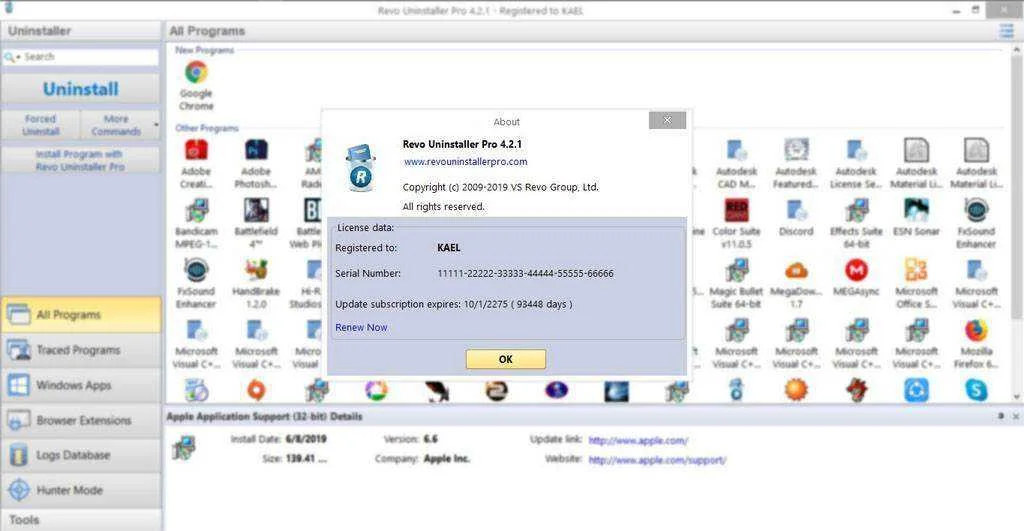Click the Forced Uninstall button
Screen dimensions: 1024x531
coord(40,125)
